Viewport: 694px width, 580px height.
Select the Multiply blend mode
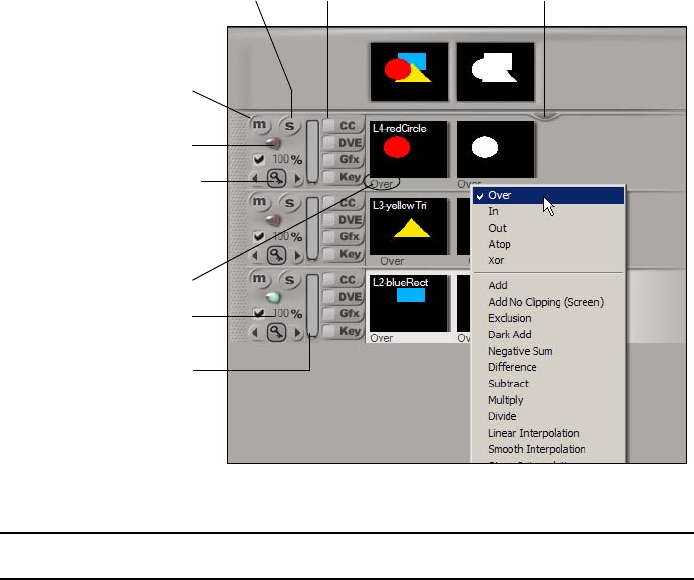(548, 400)
